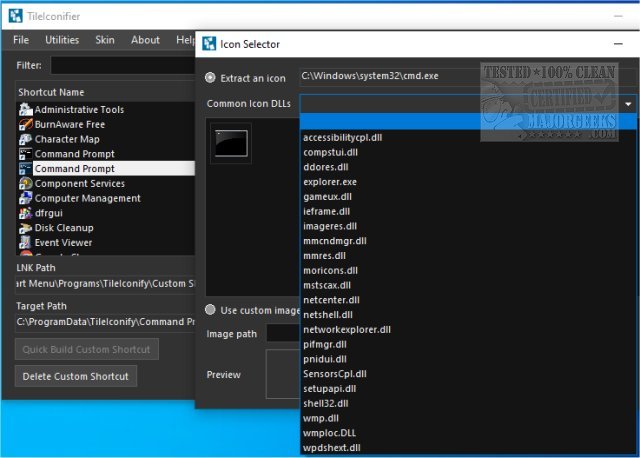Choose accessibilitycpl.dll from the list
The width and height of the screenshot is (640, 458).
(469, 138)
